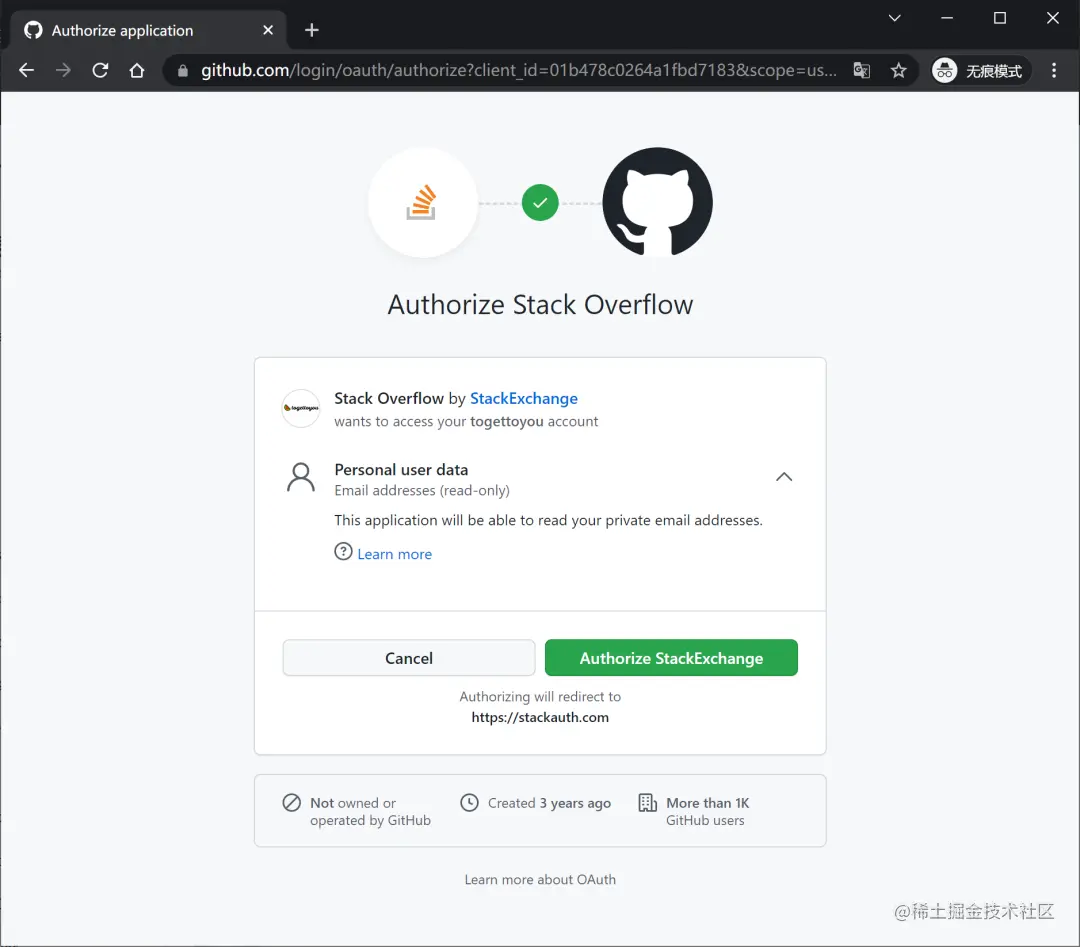Screen dimensions: 1080x947
Task: Click the Cancel button
Action: 408,658
